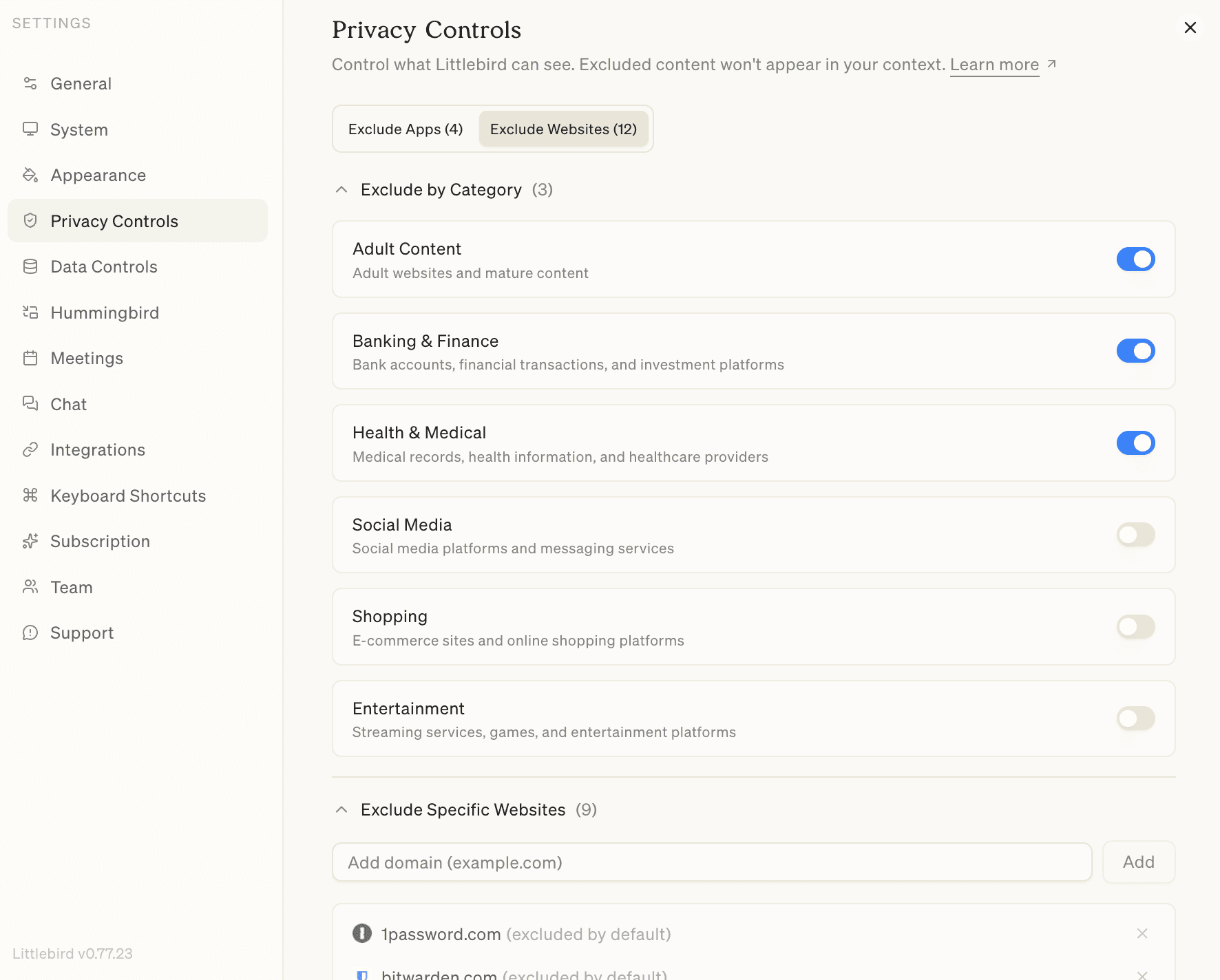1220x980 pixels.
Task: Disable the Adult Content exclusion
Action: point(1135,259)
